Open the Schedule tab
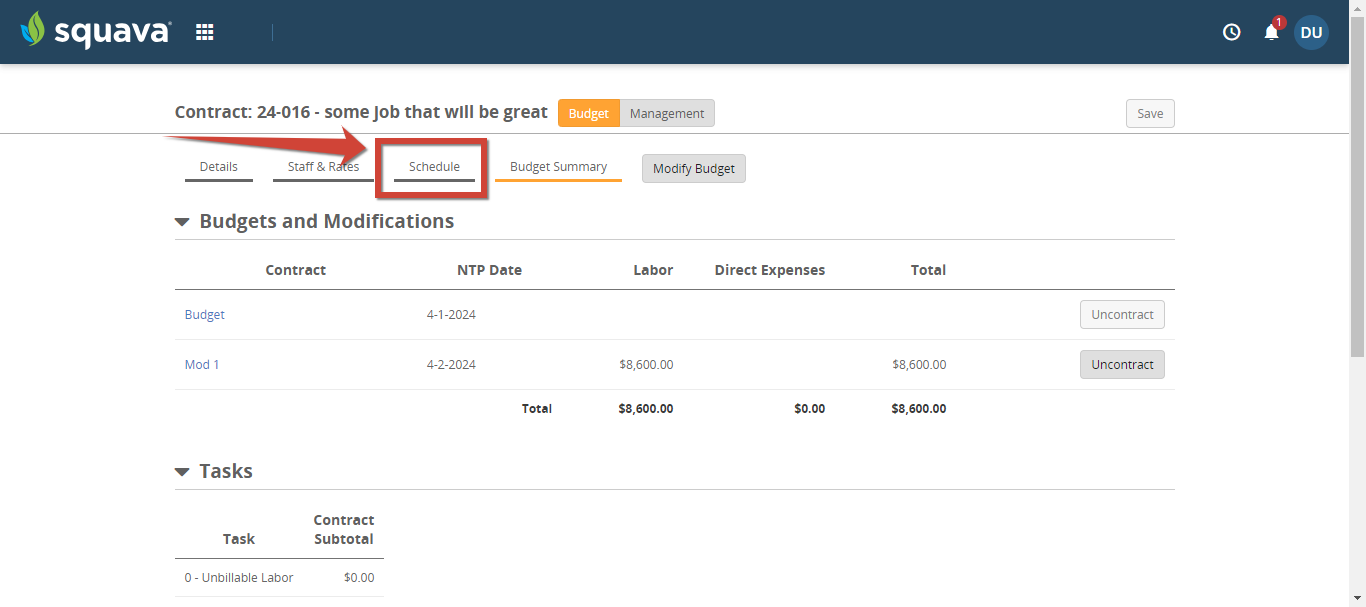The height and width of the screenshot is (607, 1366). click(x=433, y=166)
